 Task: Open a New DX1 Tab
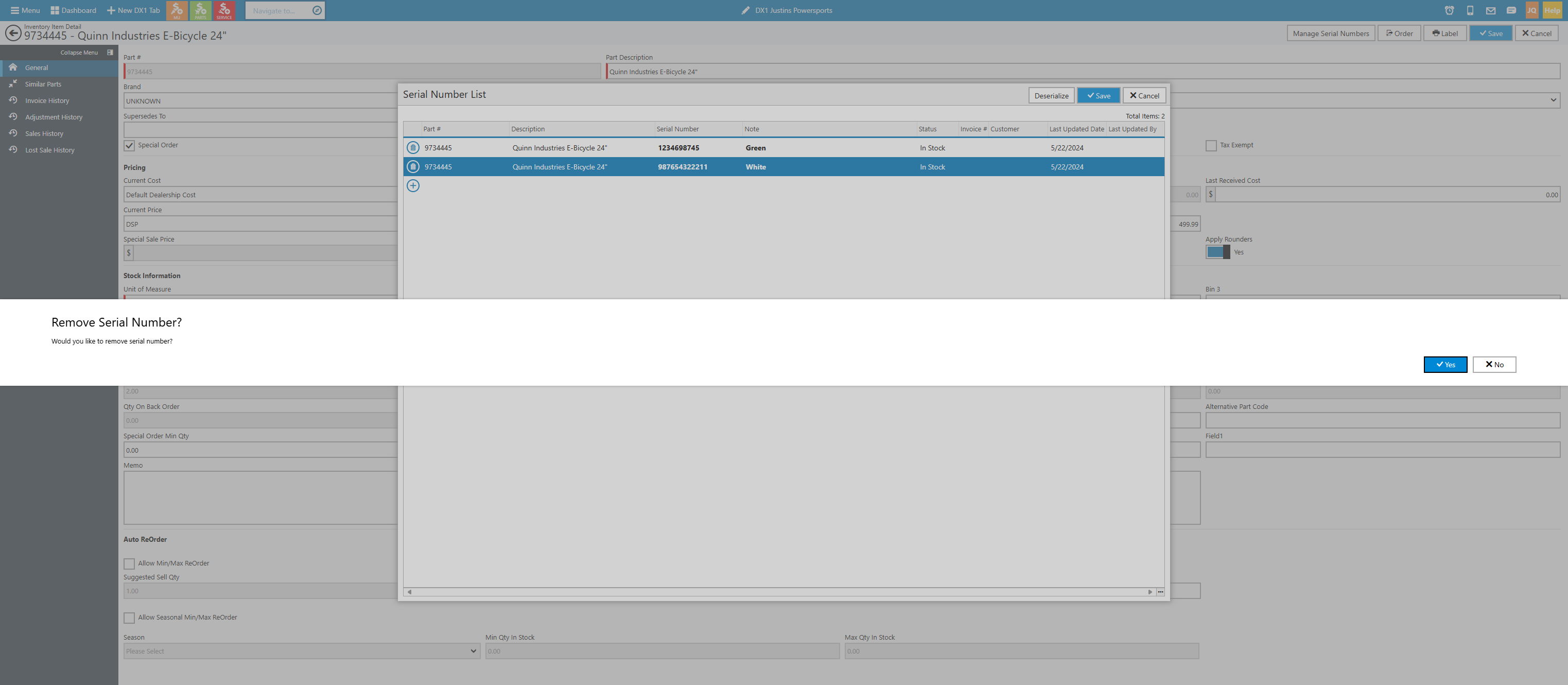tap(133, 10)
